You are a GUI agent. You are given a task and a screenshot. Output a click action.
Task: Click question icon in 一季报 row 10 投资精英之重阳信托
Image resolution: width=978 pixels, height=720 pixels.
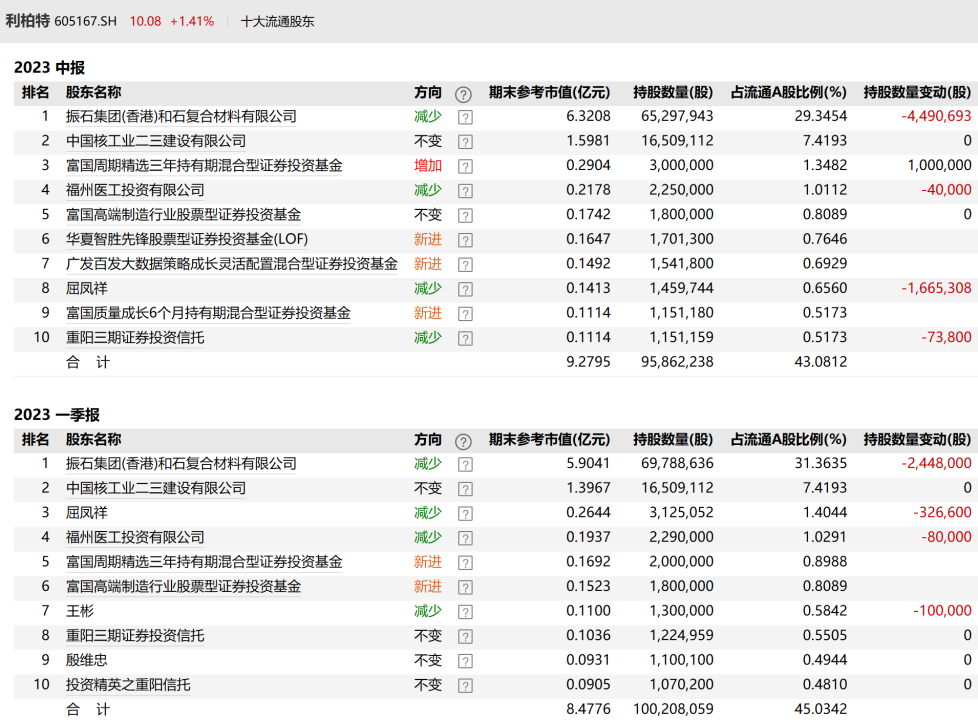465,686
